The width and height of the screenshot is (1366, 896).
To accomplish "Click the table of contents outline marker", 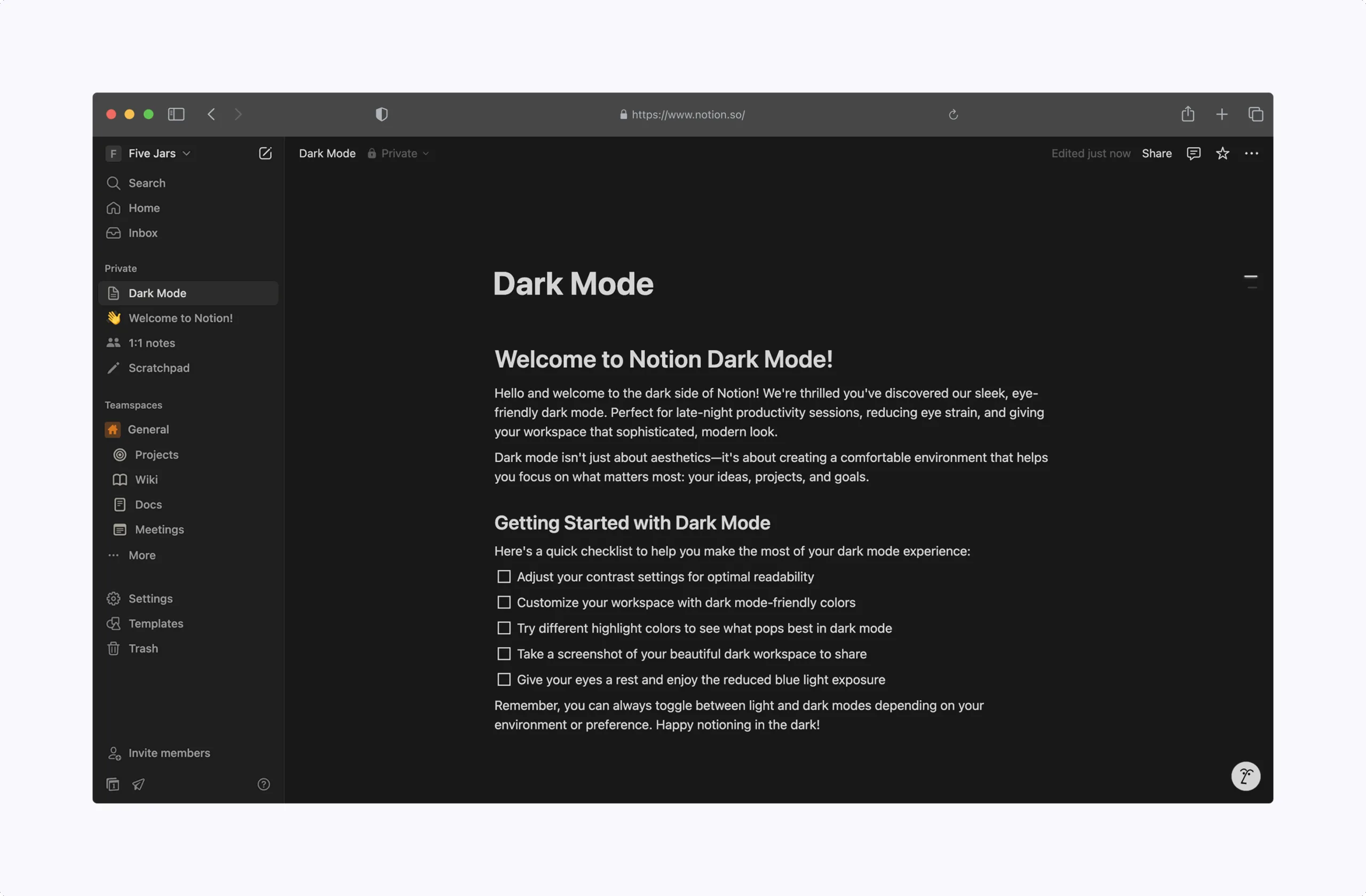I will [x=1251, y=281].
